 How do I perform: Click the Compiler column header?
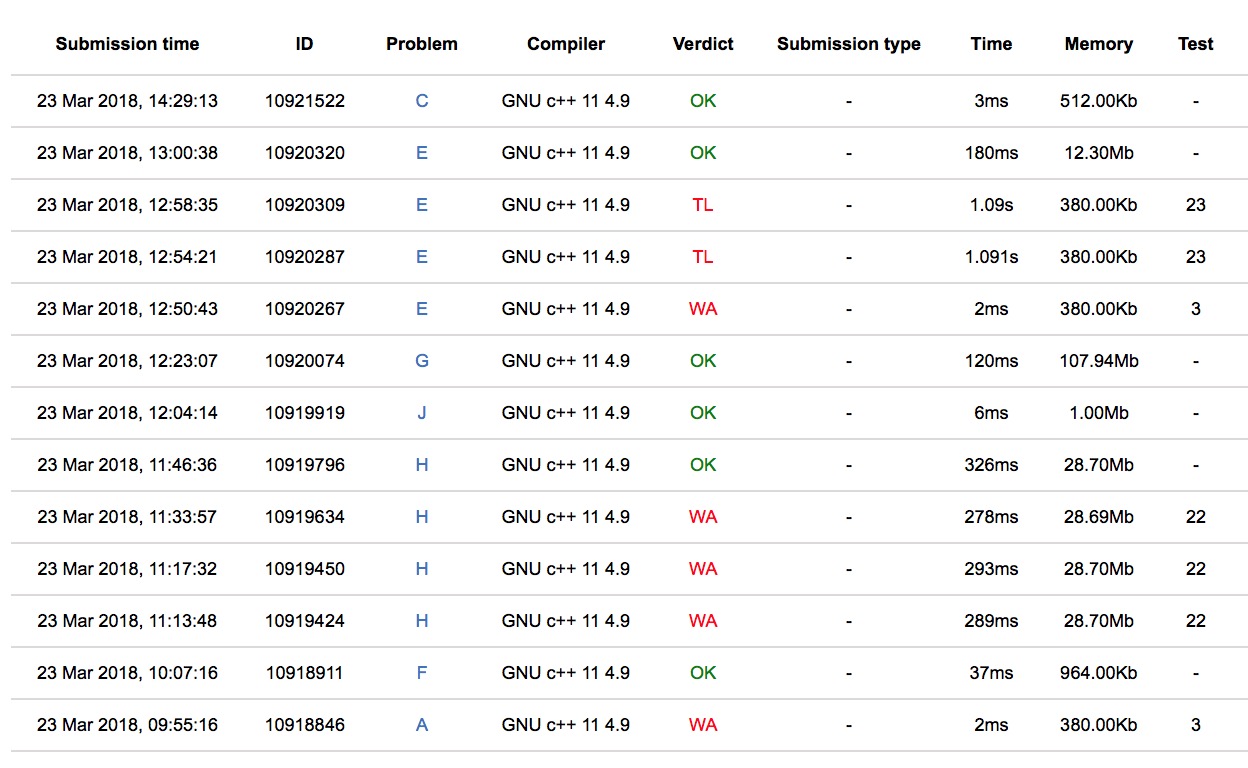(x=566, y=44)
